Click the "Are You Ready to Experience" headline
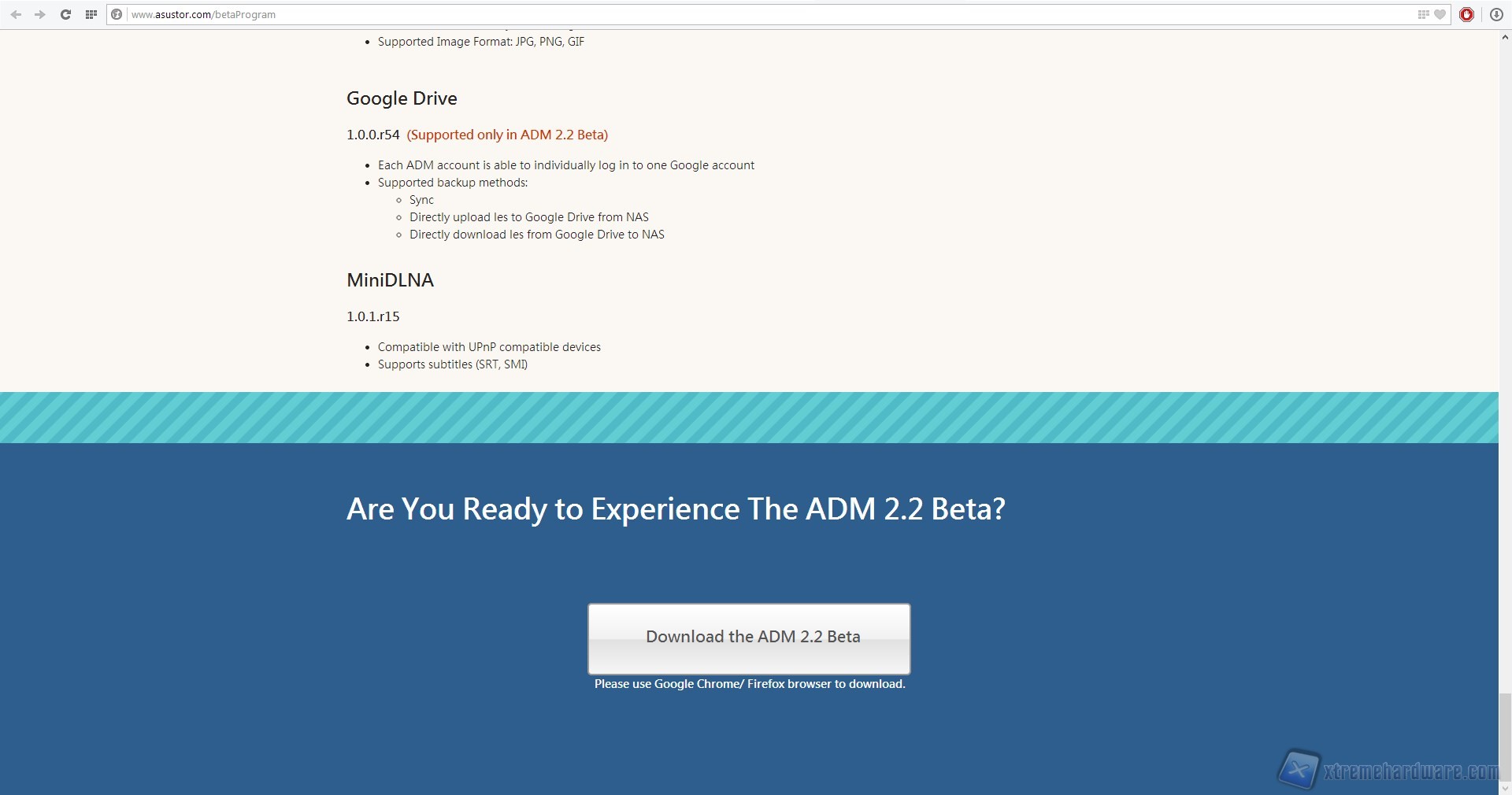The image size is (1512, 795). (676, 509)
